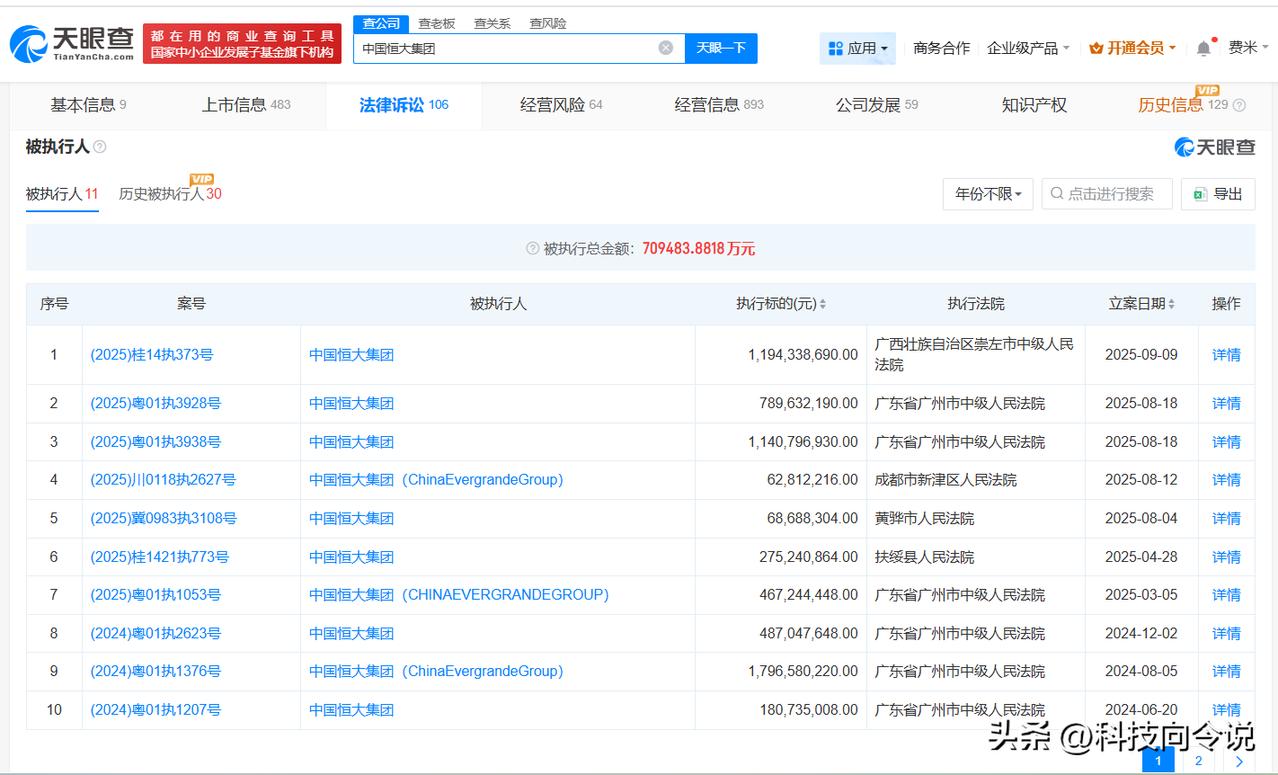The image size is (1278, 775).
Task: Open the question-mark help icon beside 被执行人 heading
Action: (99, 147)
